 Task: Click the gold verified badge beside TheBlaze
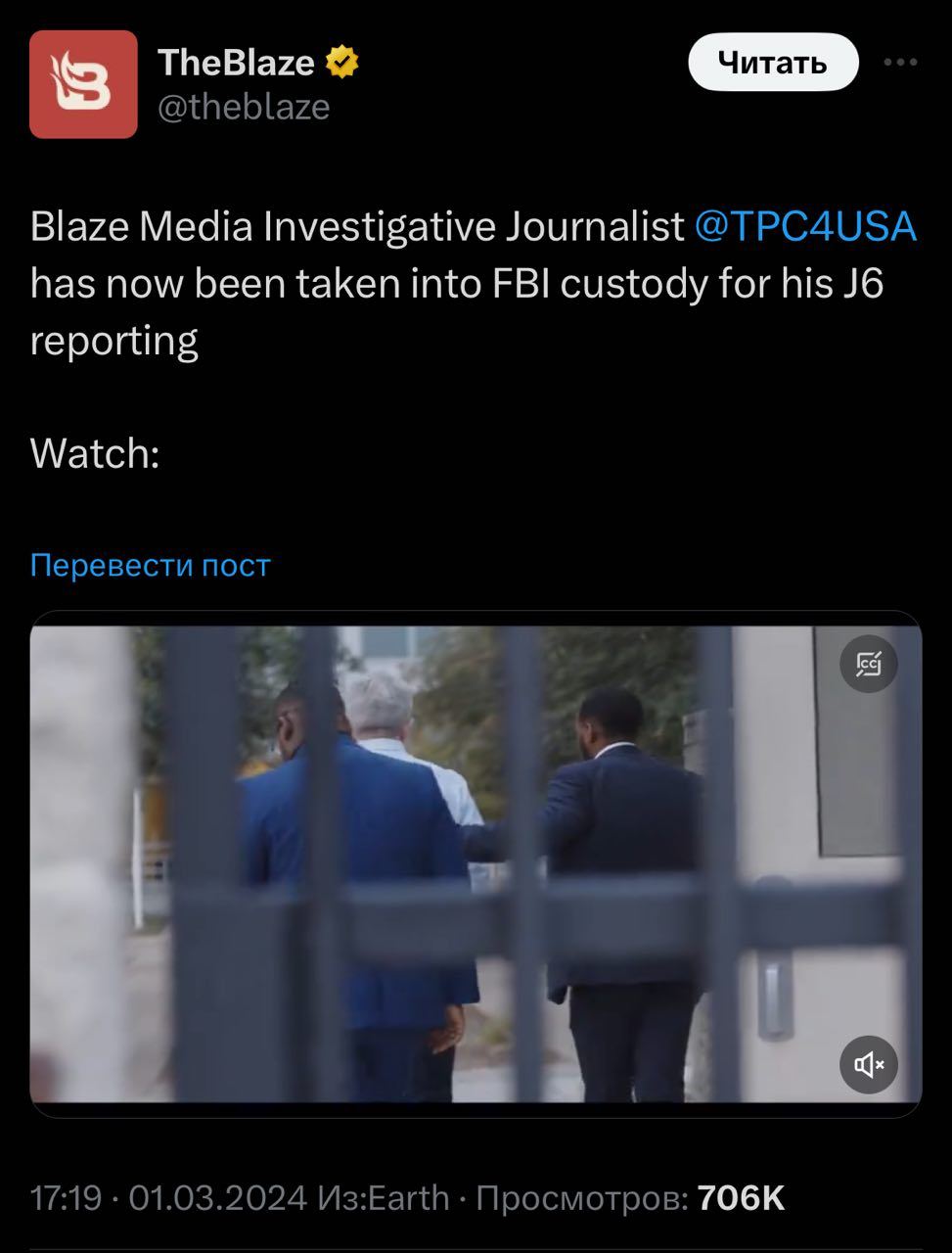341,63
